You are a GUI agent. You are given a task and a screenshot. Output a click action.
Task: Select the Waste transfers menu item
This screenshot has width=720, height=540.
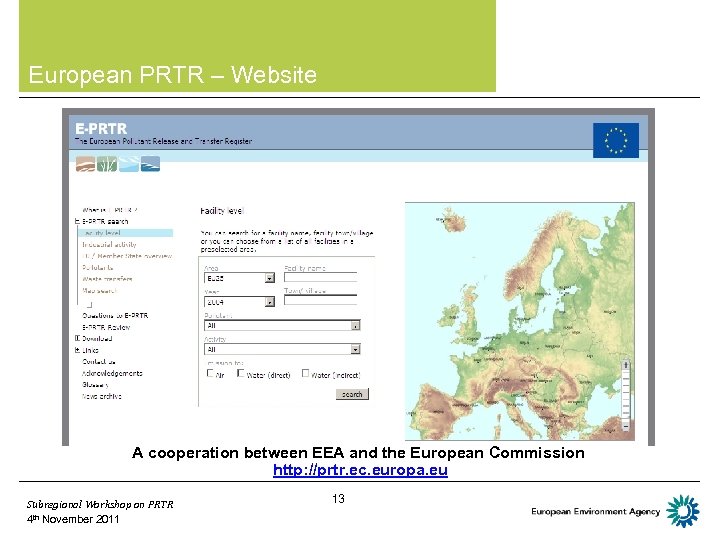coord(107,279)
